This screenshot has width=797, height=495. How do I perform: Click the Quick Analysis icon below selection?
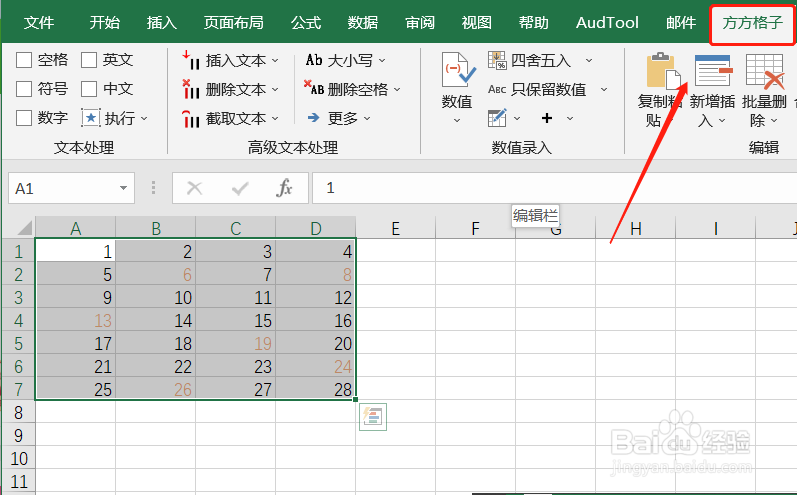coord(373,417)
